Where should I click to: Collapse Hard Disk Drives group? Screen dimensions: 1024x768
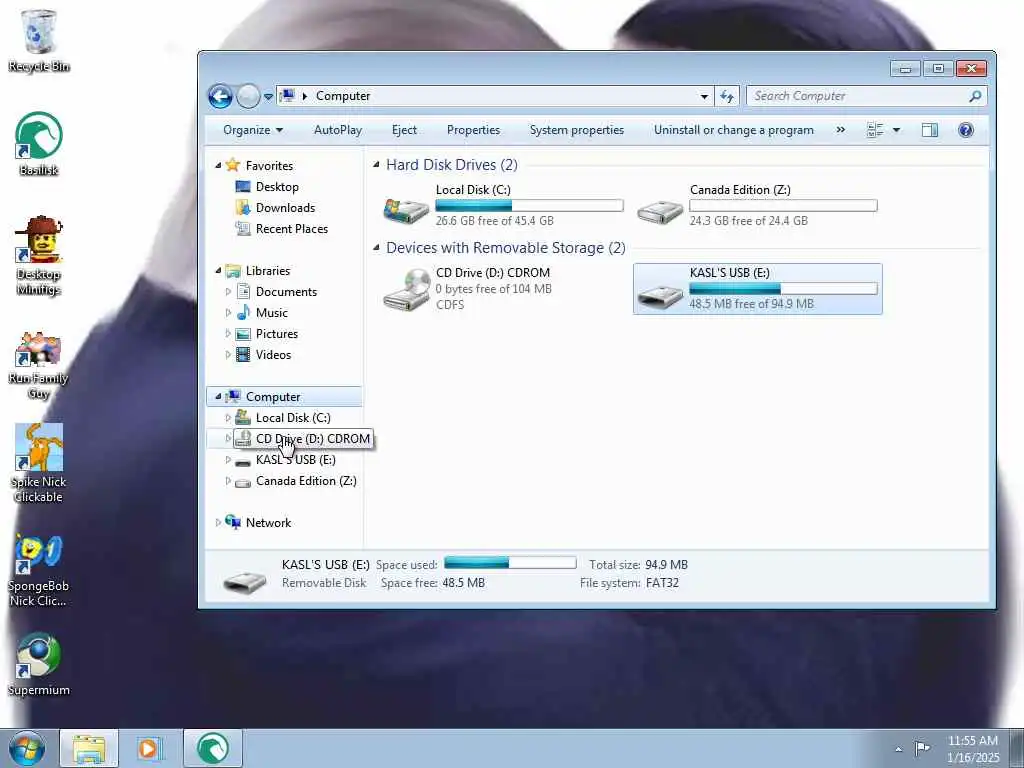(376, 165)
